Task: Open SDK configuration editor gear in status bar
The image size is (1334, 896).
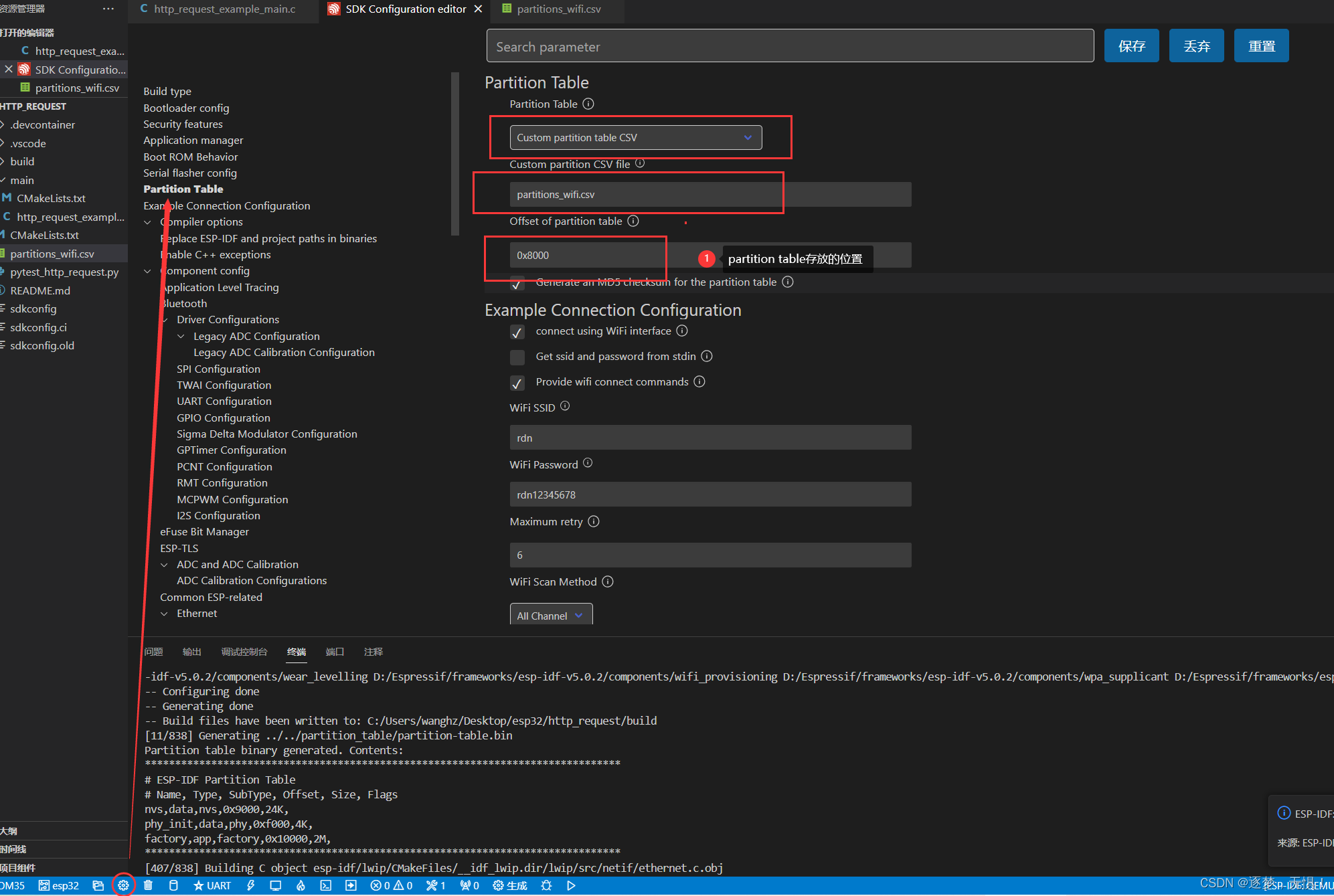Action: (123, 885)
